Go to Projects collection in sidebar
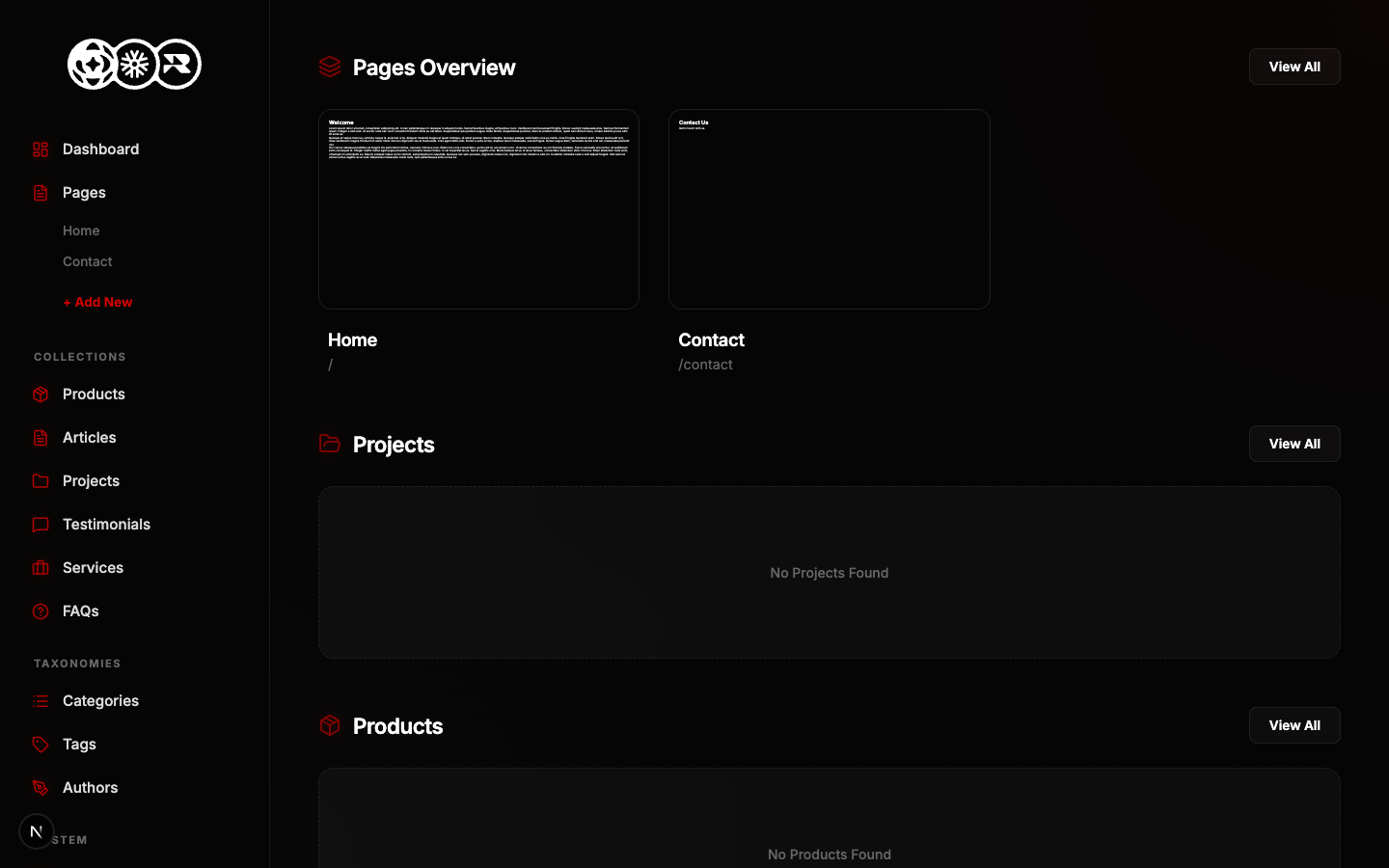The image size is (1389, 868). pyautogui.click(x=91, y=481)
